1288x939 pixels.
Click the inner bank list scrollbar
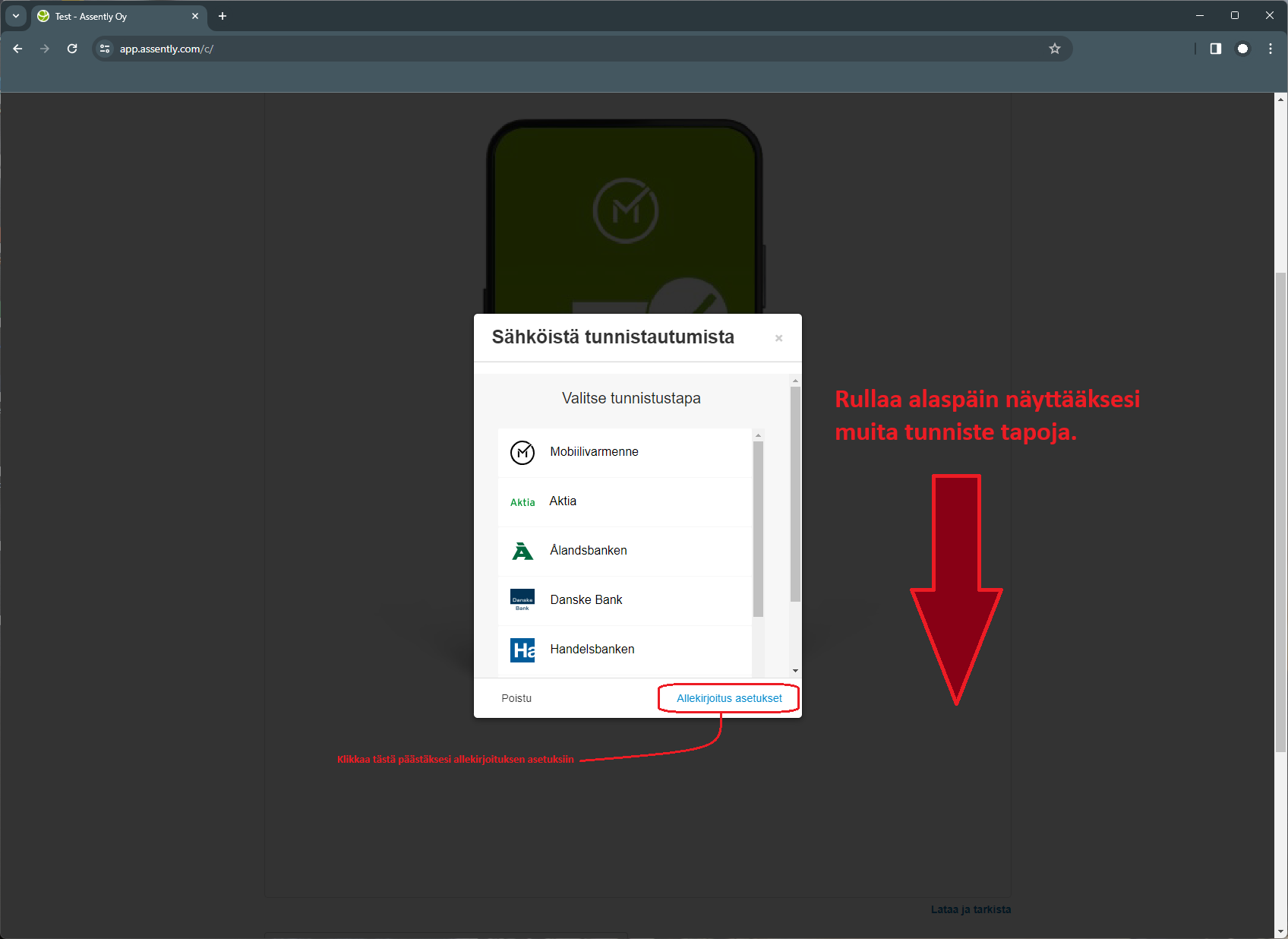[758, 530]
